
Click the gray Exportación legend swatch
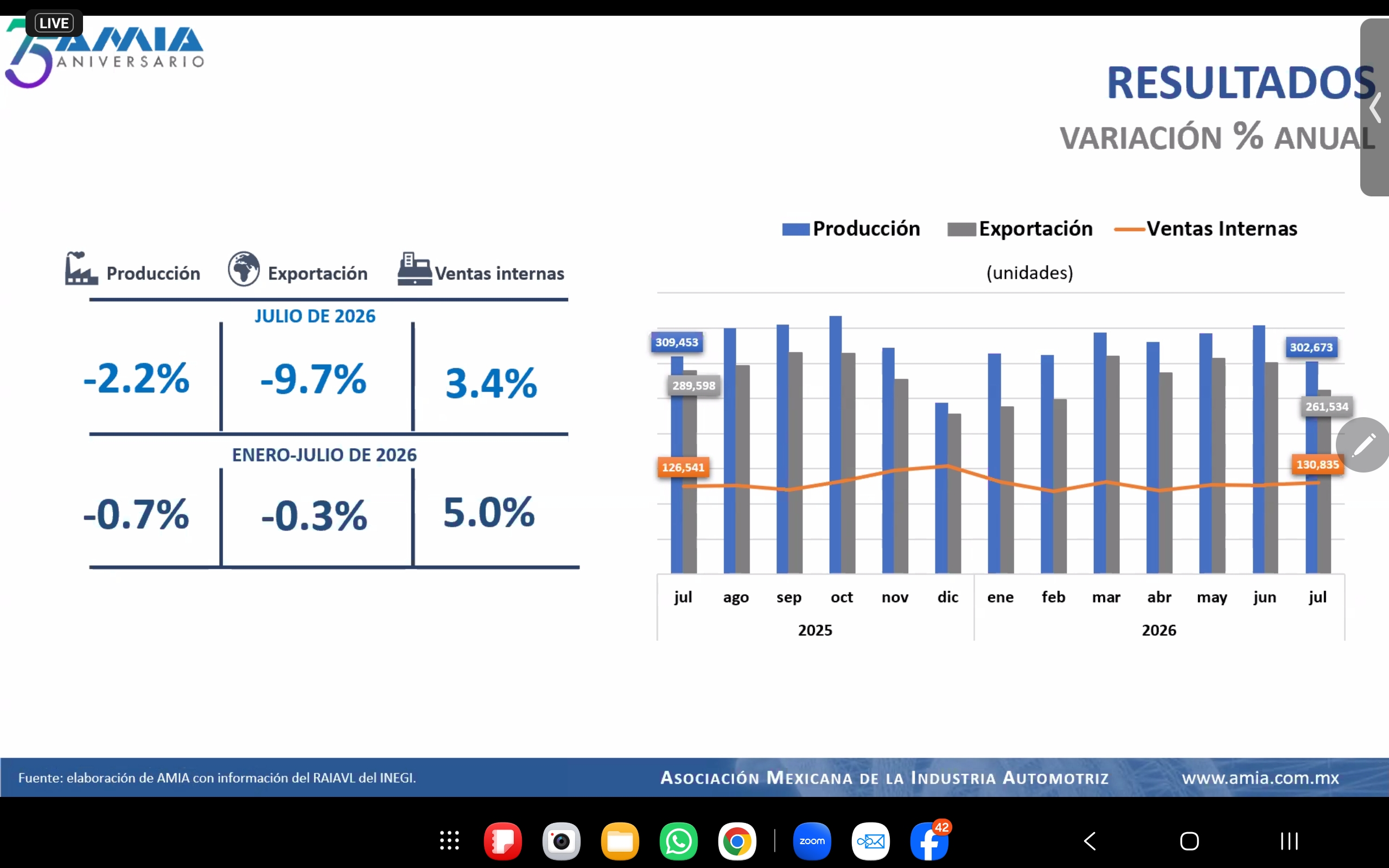[962, 229]
